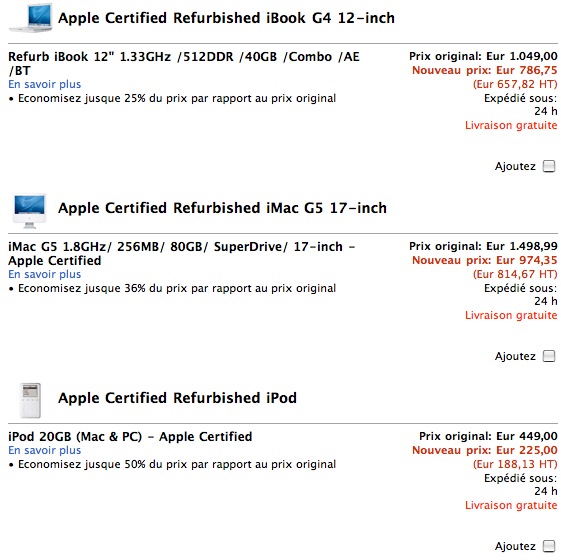
Task: Click the Nouveau prix Eur 974,35 text
Action: [484, 260]
